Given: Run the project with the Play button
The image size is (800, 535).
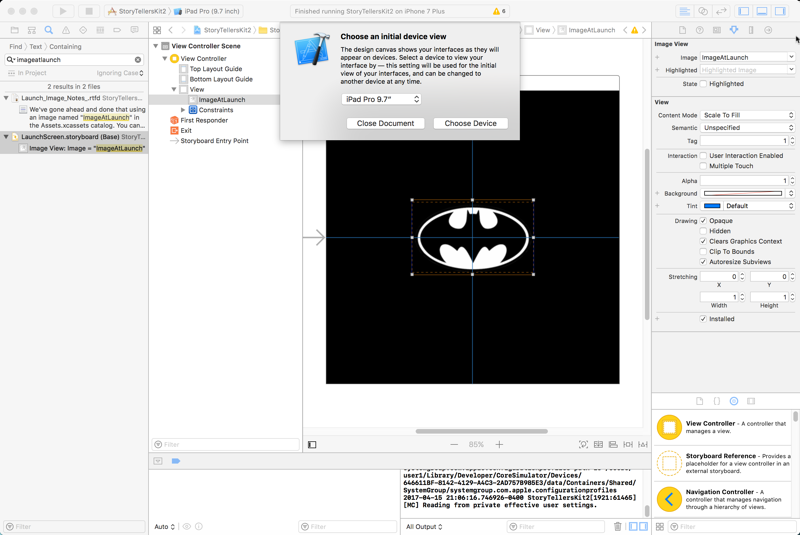Looking at the screenshot, I should 63,11.
